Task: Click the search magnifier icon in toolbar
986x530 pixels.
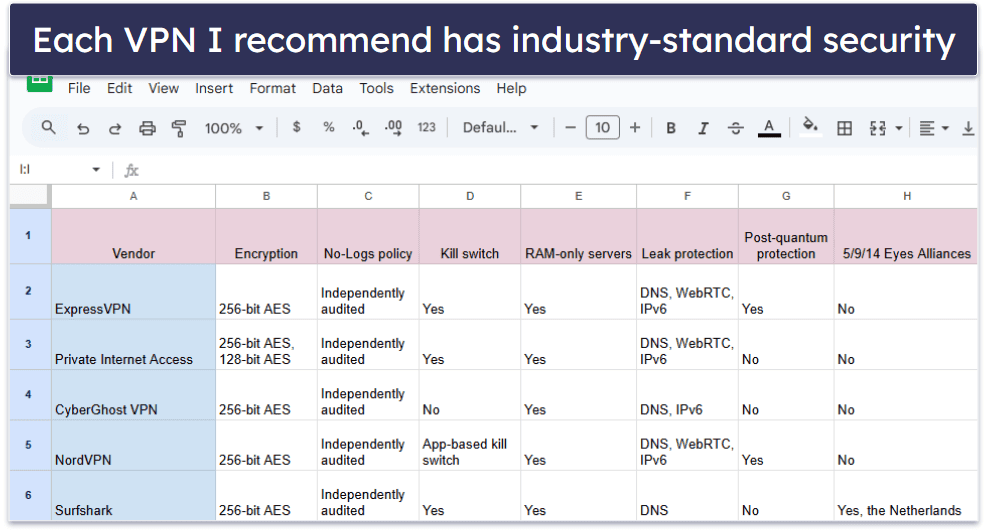Action: [x=48, y=128]
